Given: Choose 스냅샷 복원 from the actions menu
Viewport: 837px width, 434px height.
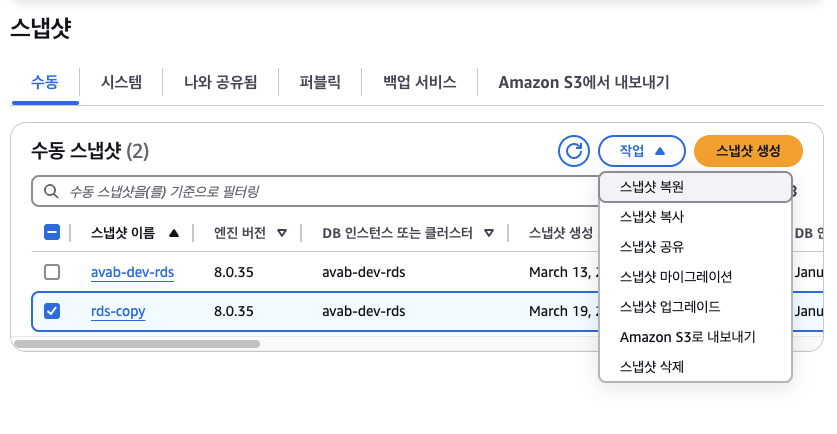Looking at the screenshot, I should pyautogui.click(x=652, y=186).
